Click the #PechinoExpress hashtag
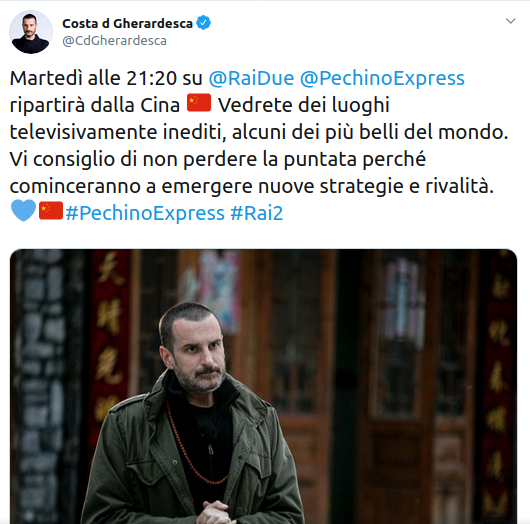The width and height of the screenshot is (530, 524). [x=145, y=213]
